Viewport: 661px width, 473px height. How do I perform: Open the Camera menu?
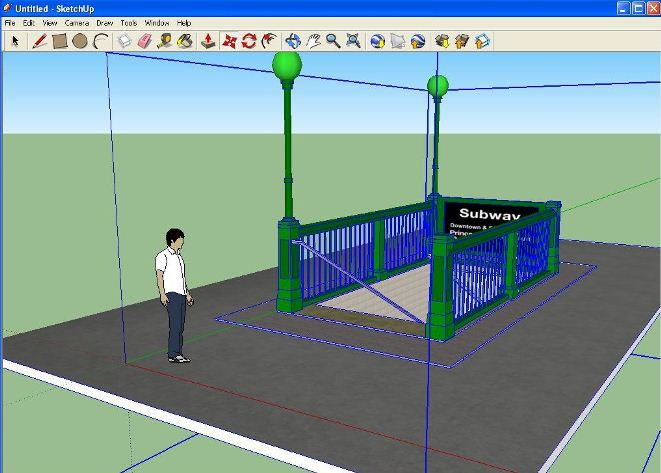click(x=77, y=22)
